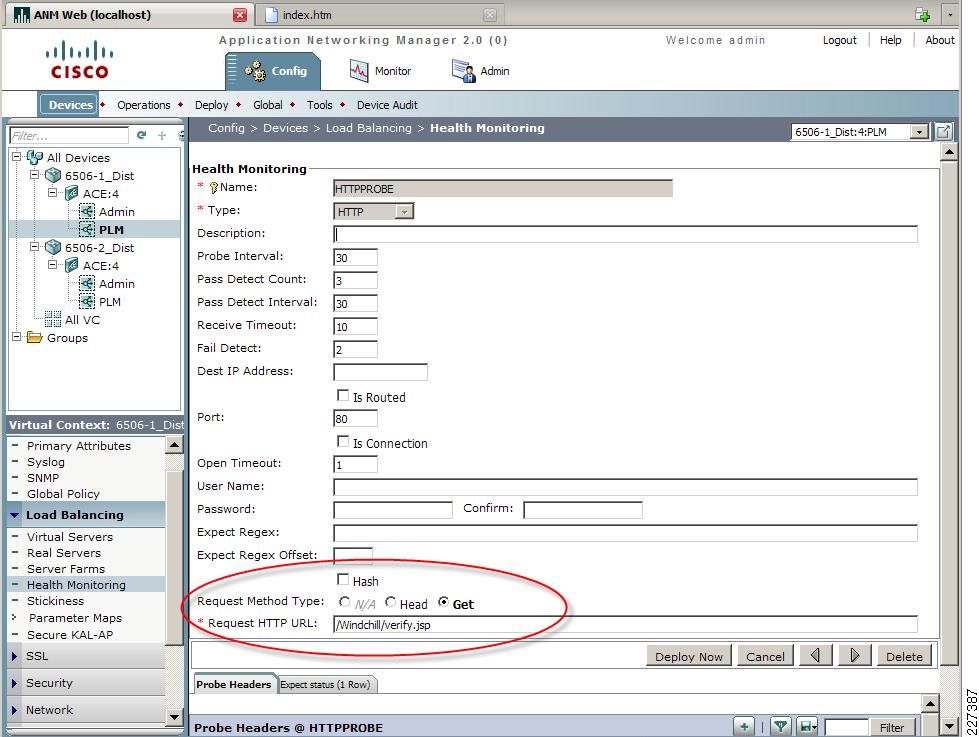Collapse the All Devices tree node

click(x=16, y=156)
